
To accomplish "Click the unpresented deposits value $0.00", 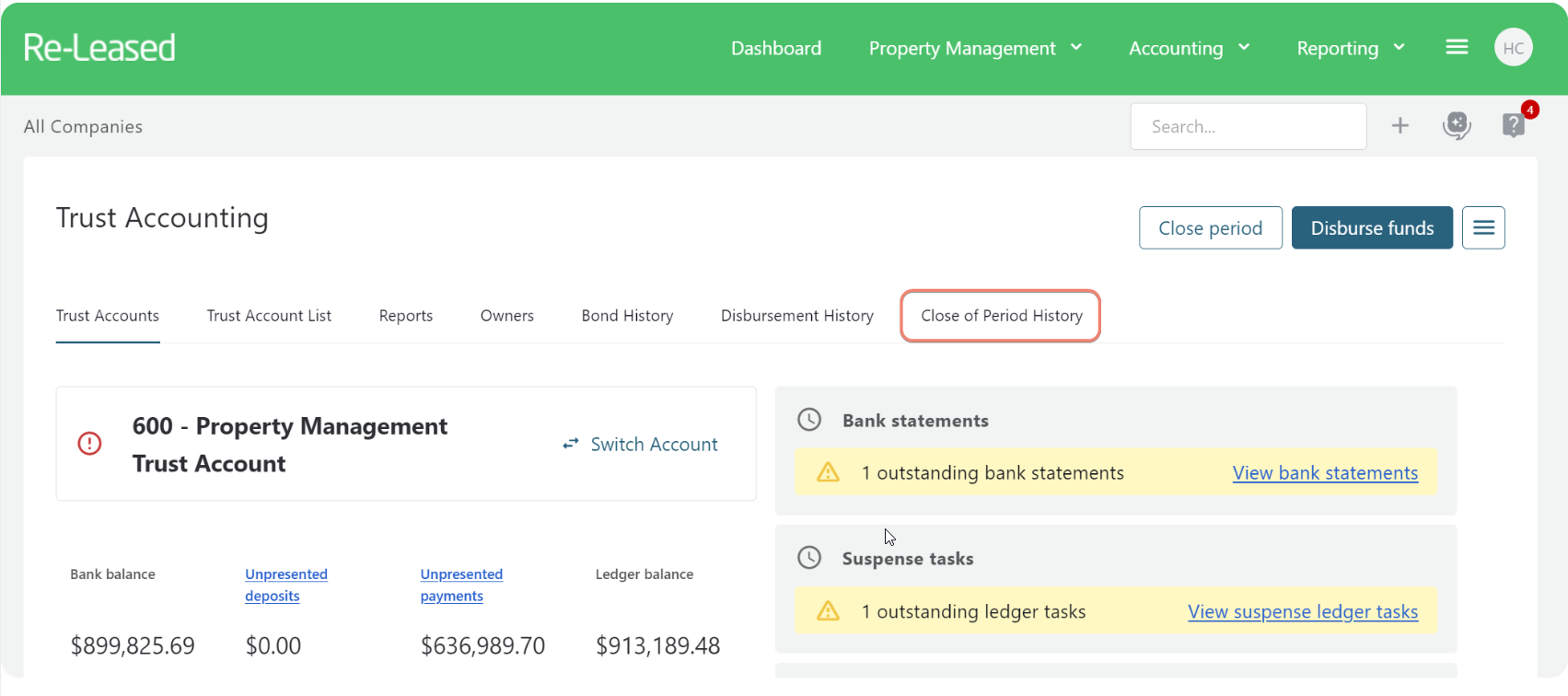I will click(x=273, y=645).
